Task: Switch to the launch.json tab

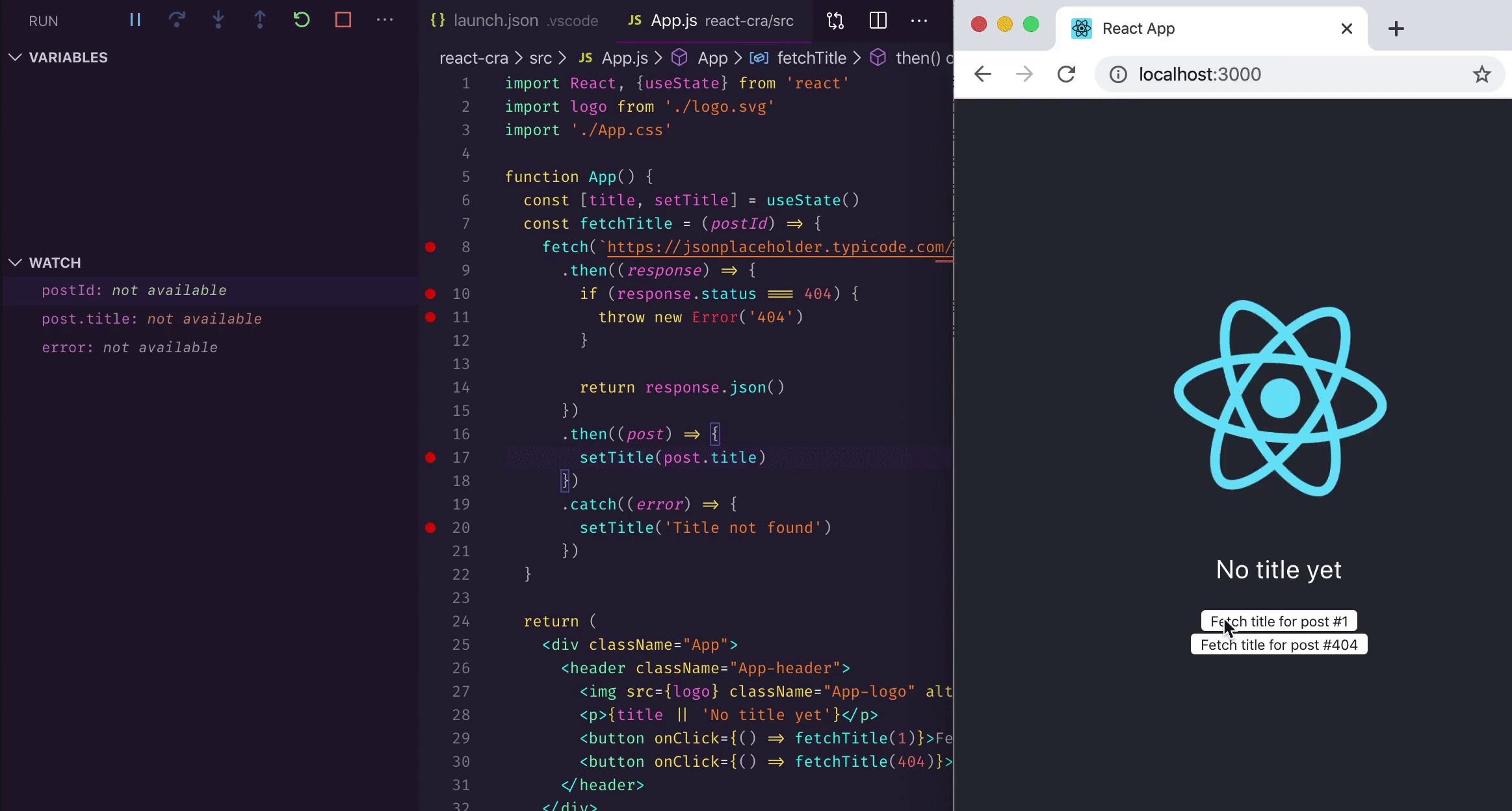Action: [x=495, y=21]
